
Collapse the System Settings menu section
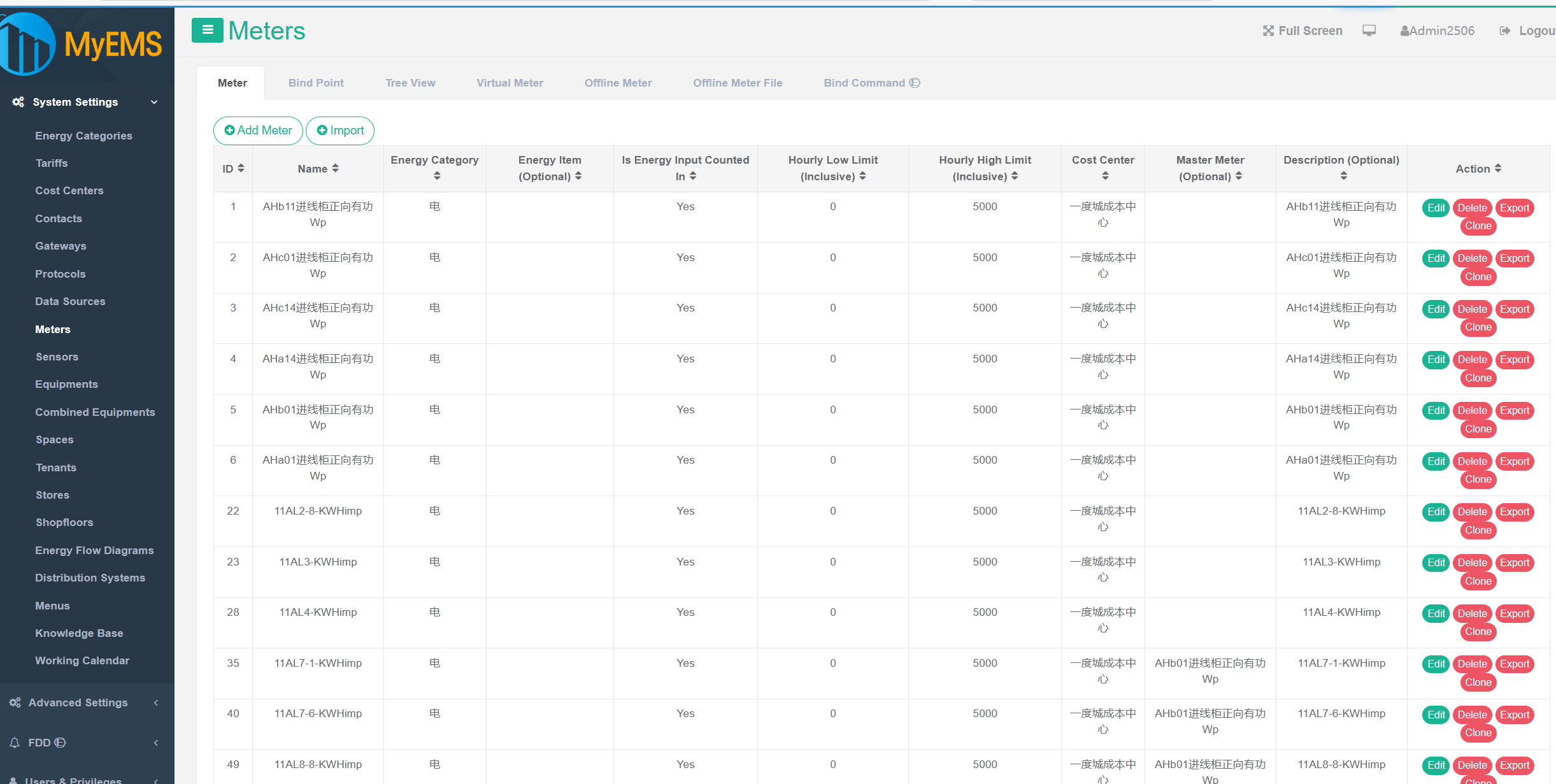(154, 102)
